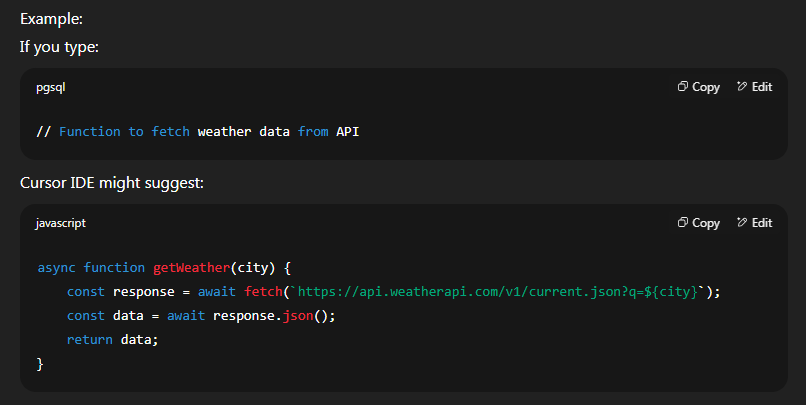
Task: Click the Edit pencil icon in the javascript block
Action: tap(742, 223)
